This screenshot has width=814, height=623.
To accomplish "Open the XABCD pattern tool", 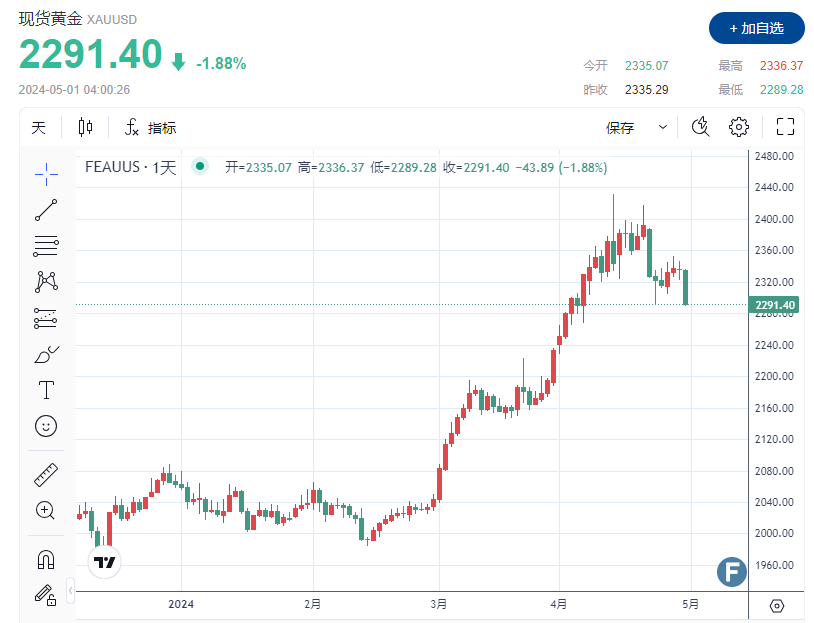I will click(45, 281).
